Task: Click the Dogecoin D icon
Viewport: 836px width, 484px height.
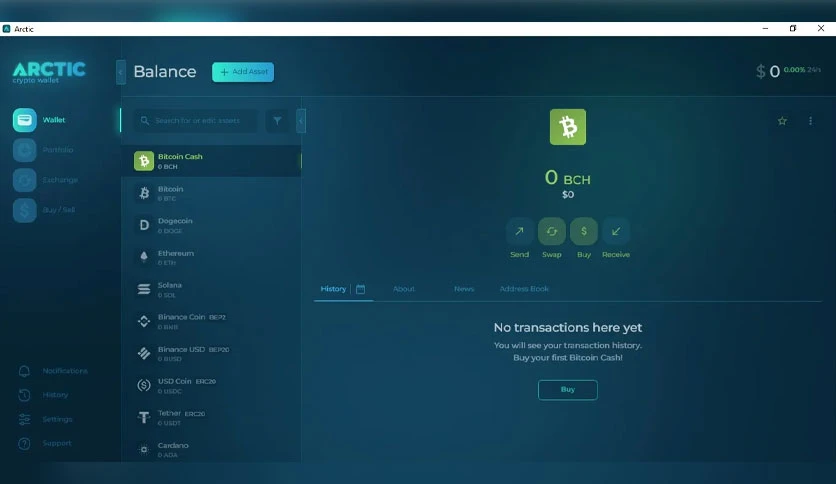Action: tap(144, 225)
